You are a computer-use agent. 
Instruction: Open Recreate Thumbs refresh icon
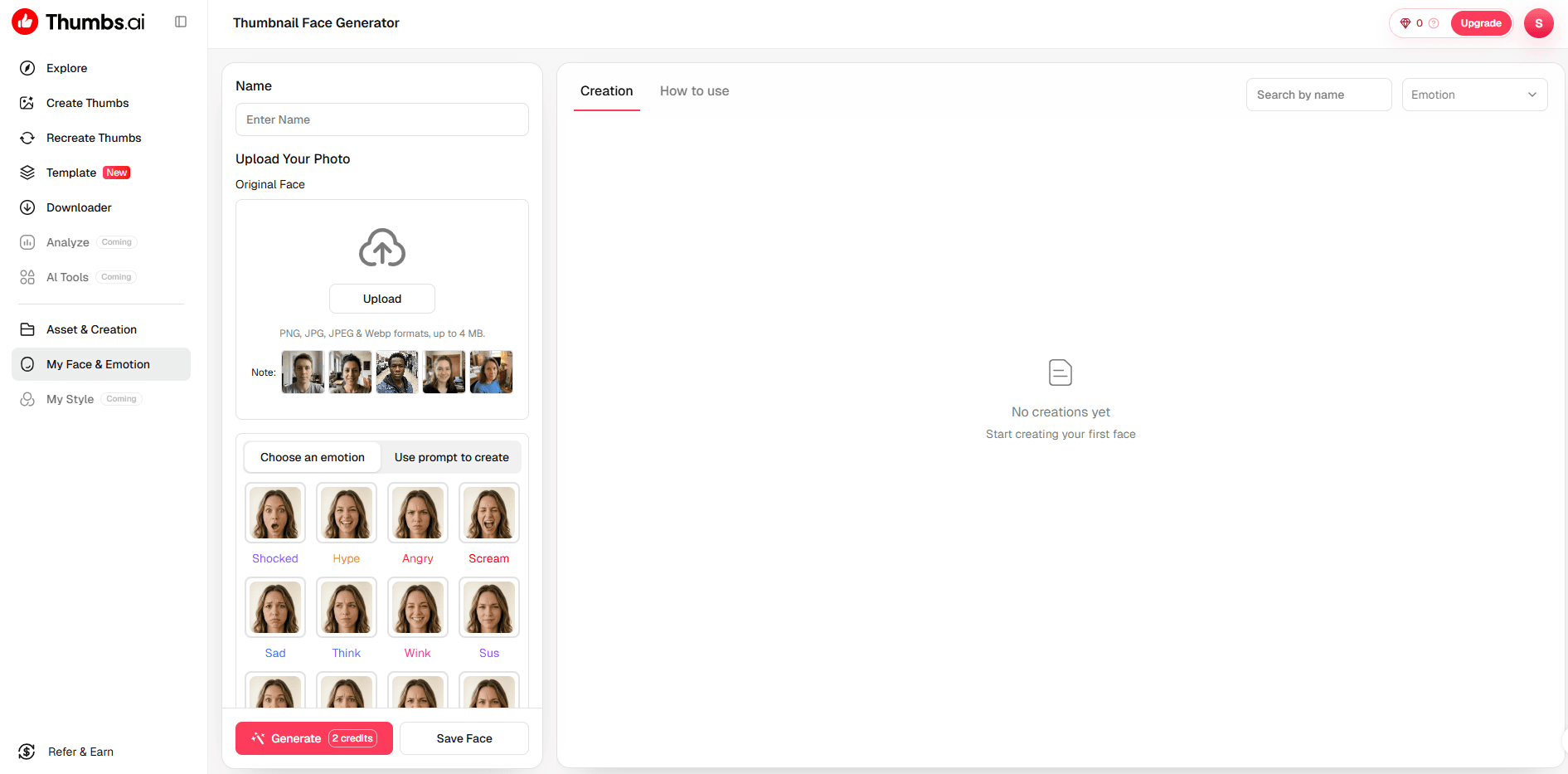click(x=27, y=138)
